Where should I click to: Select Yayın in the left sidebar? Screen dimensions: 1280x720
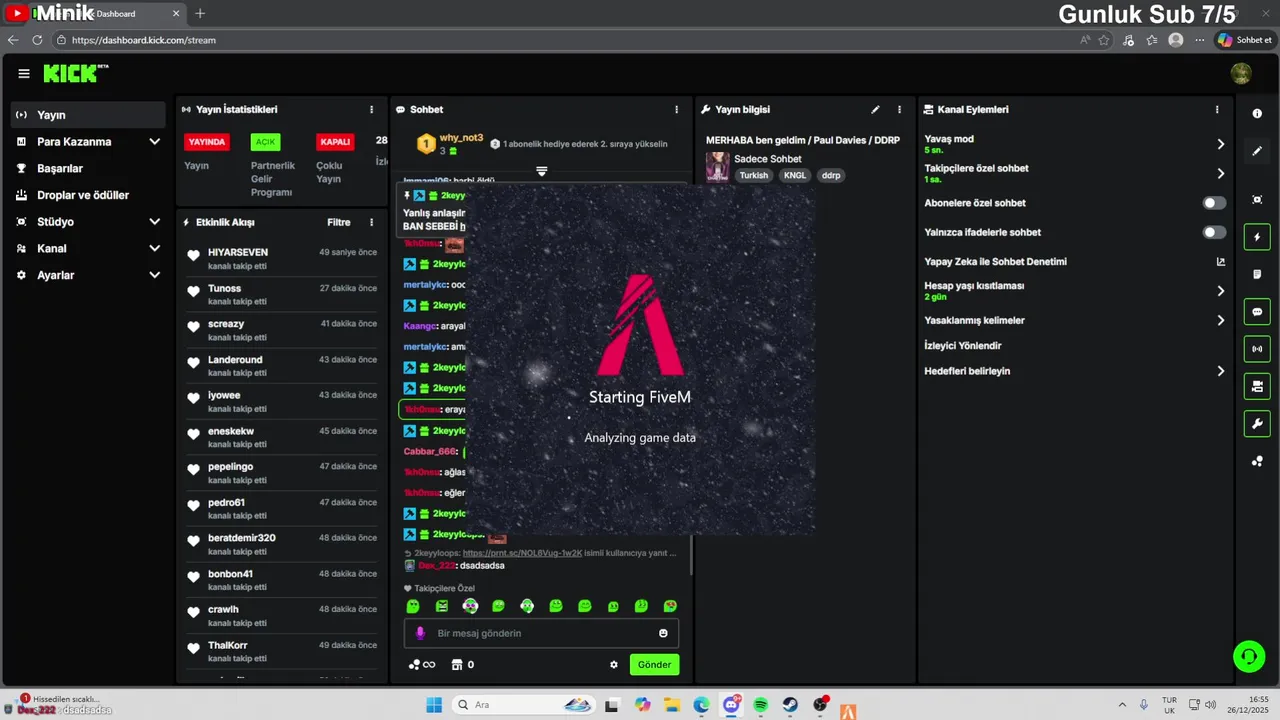[88, 115]
